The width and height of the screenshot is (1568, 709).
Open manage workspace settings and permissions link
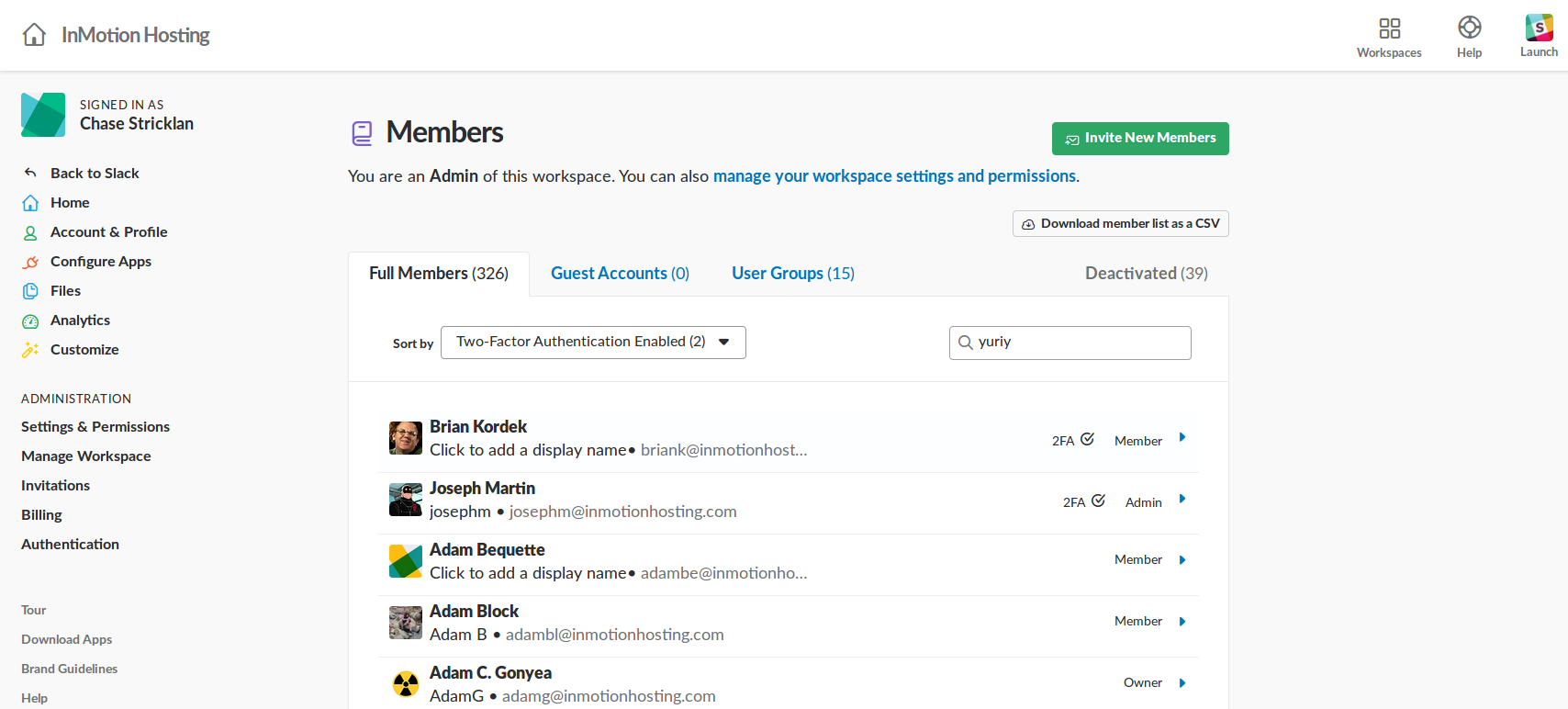pos(894,176)
